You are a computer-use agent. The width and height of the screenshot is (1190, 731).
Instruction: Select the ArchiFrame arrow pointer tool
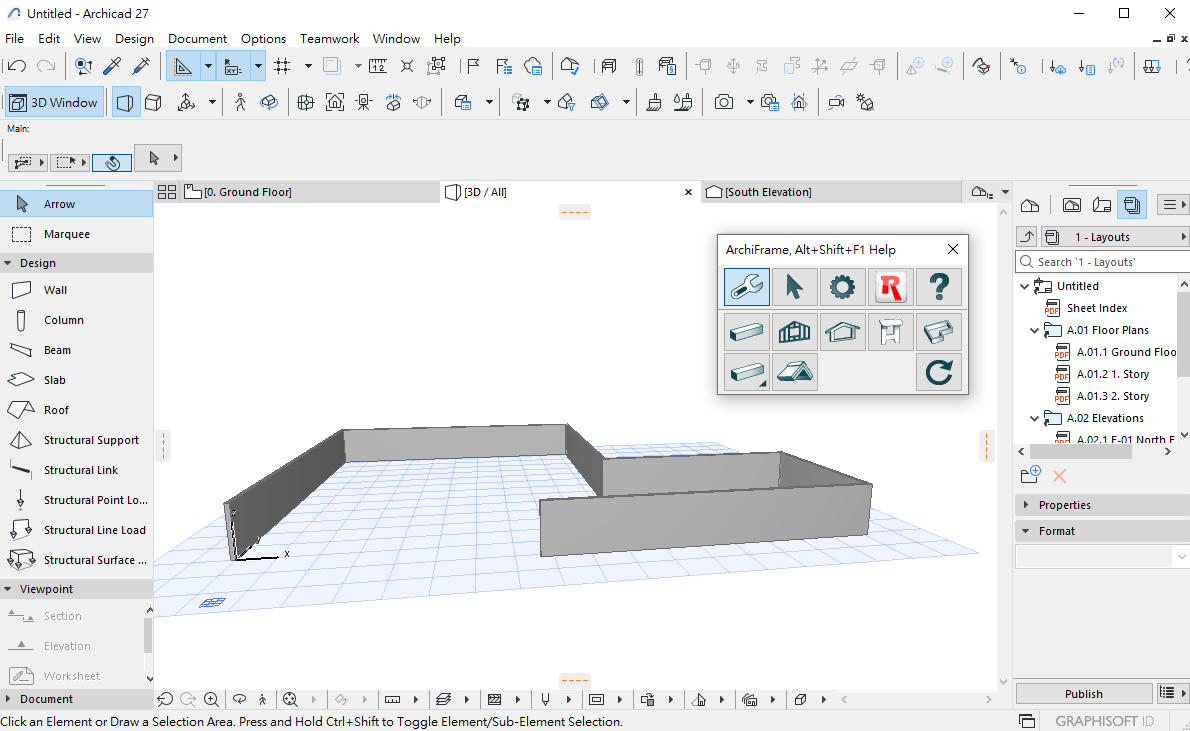(x=795, y=287)
